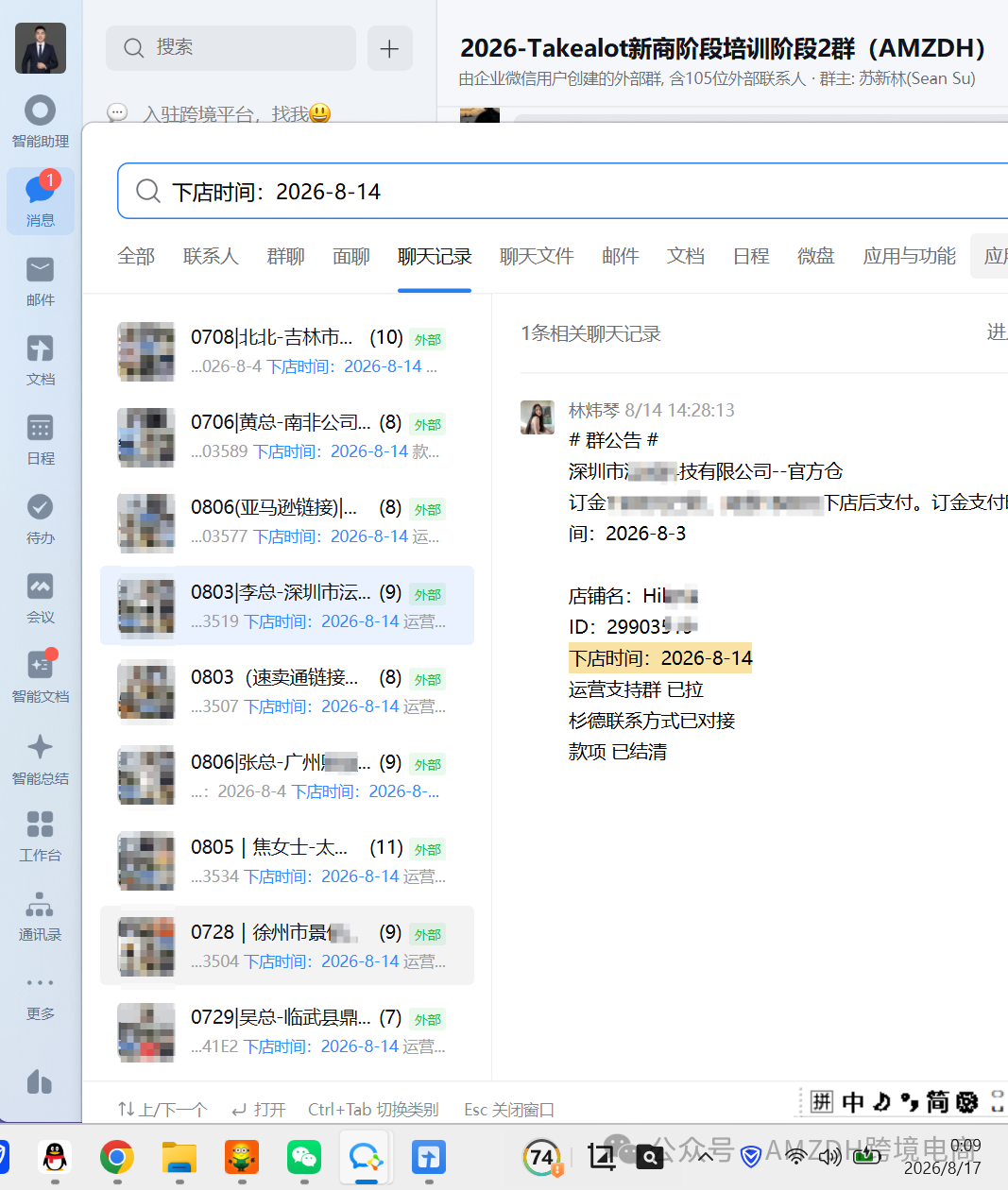Screen dimensions: 1008x1190
Task: Click the 1条相关聊天记录 header text
Action: click(x=590, y=333)
